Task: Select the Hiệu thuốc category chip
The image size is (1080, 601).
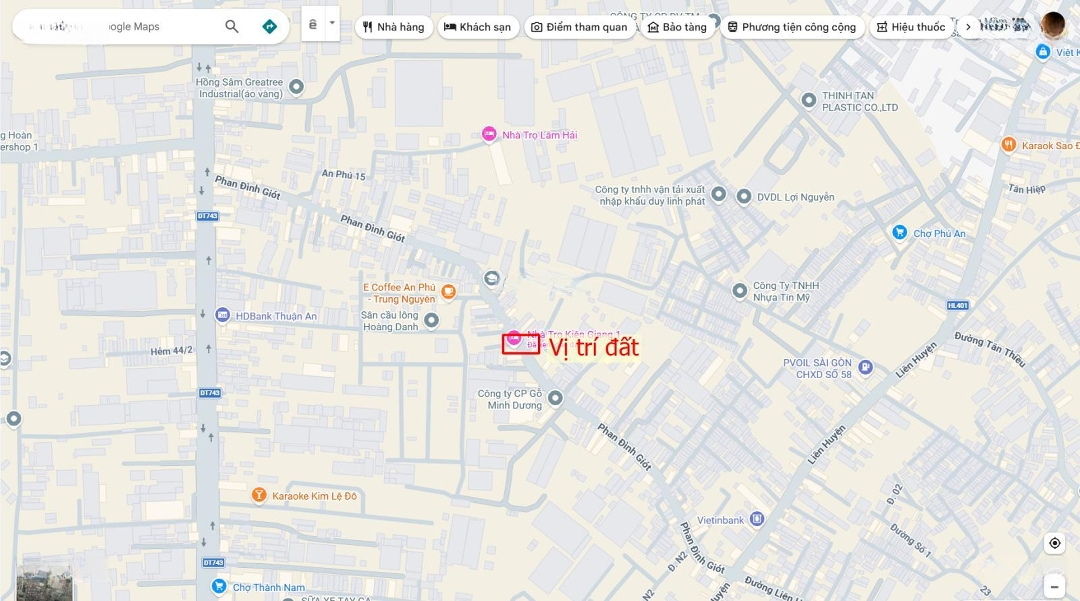Action: tap(910, 27)
